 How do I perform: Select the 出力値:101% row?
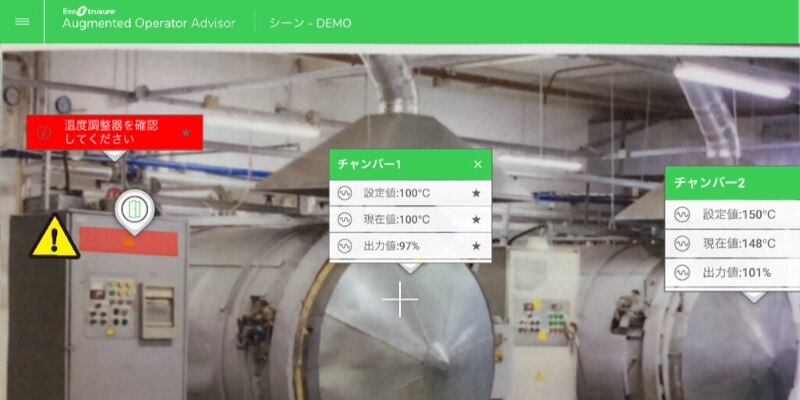(x=732, y=273)
